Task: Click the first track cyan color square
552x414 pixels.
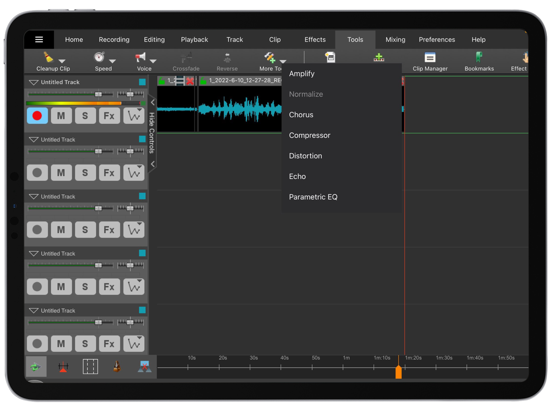Action: click(x=142, y=82)
